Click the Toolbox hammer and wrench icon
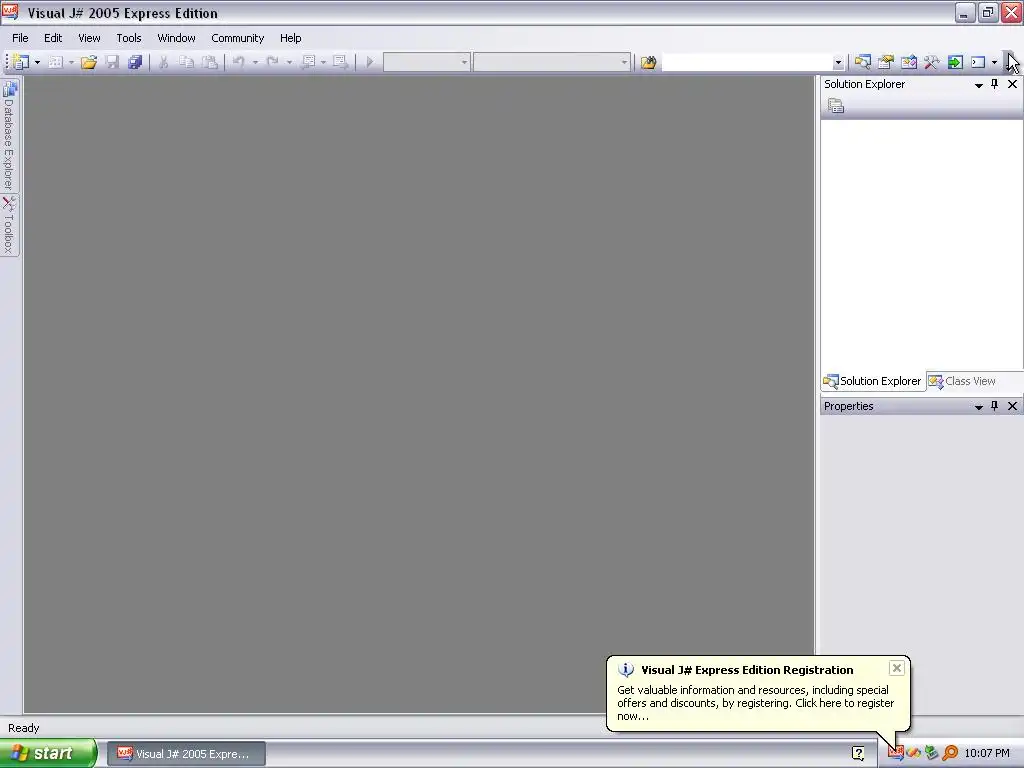This screenshot has height=768, width=1024. coord(931,62)
